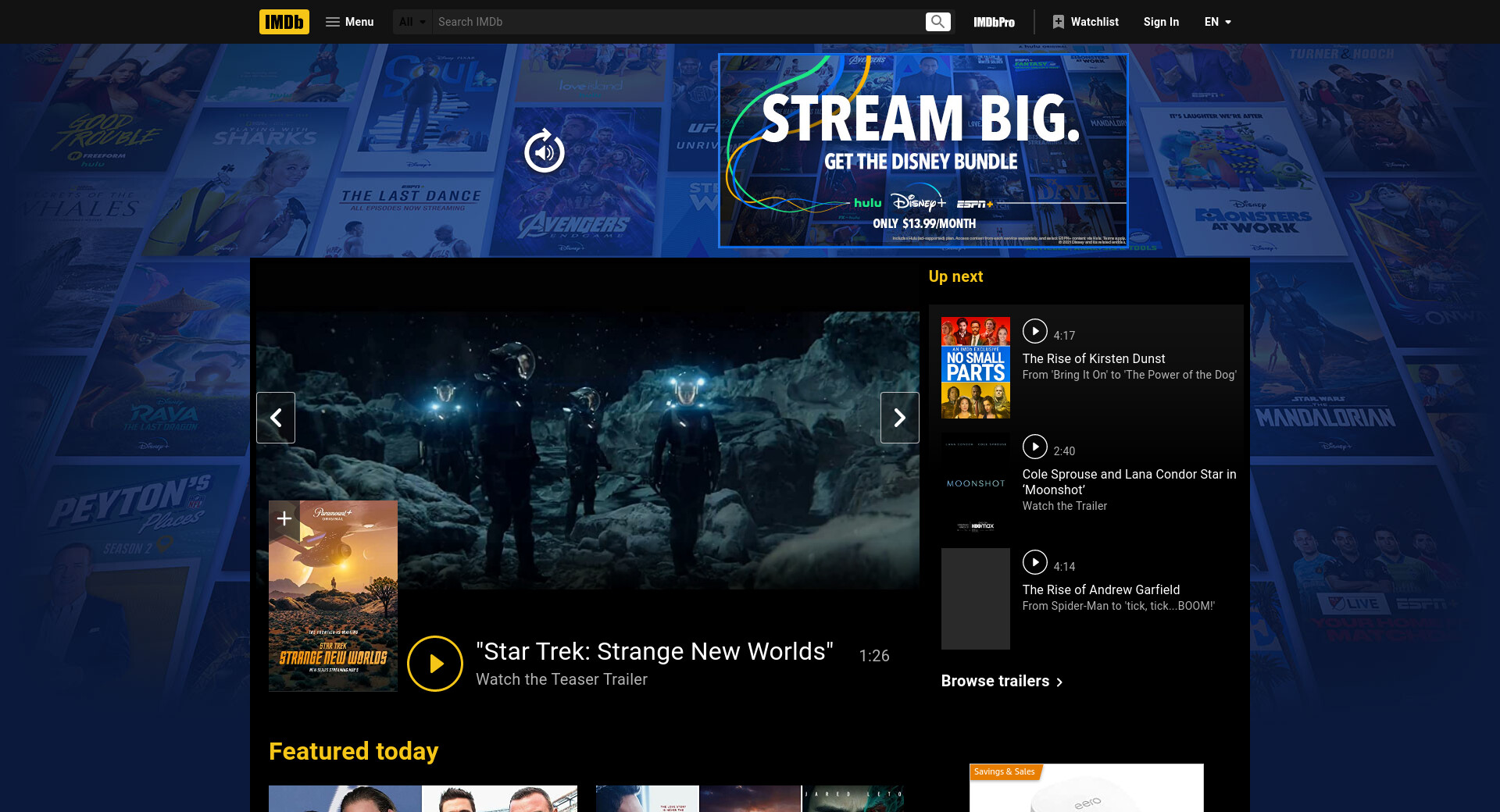Open your Watchlist
Screen dimensions: 1500x812
tap(1085, 22)
